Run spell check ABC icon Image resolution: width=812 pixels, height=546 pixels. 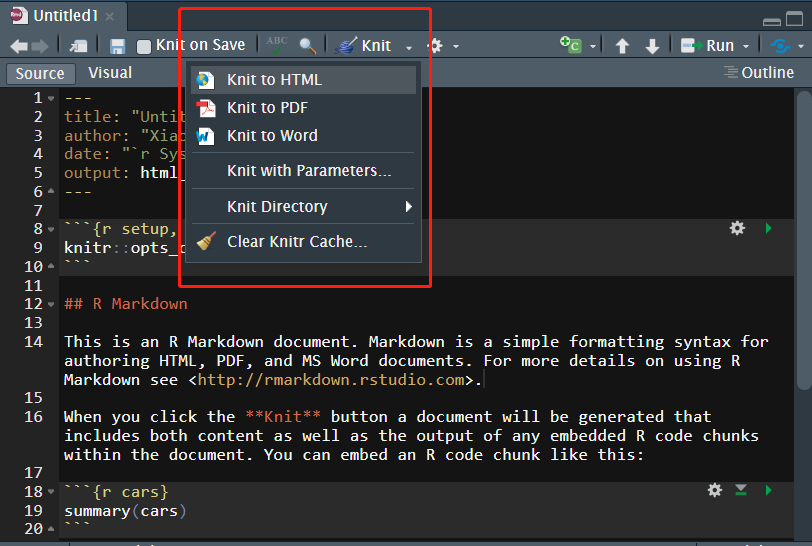(277, 45)
